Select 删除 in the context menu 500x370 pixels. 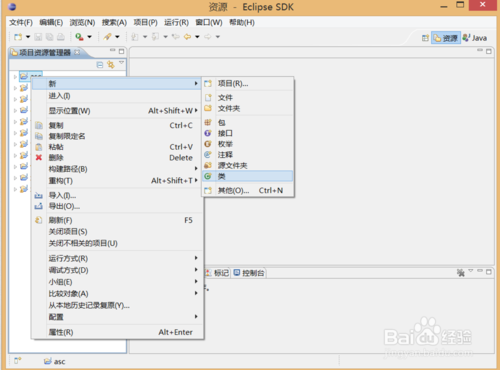[117, 158]
